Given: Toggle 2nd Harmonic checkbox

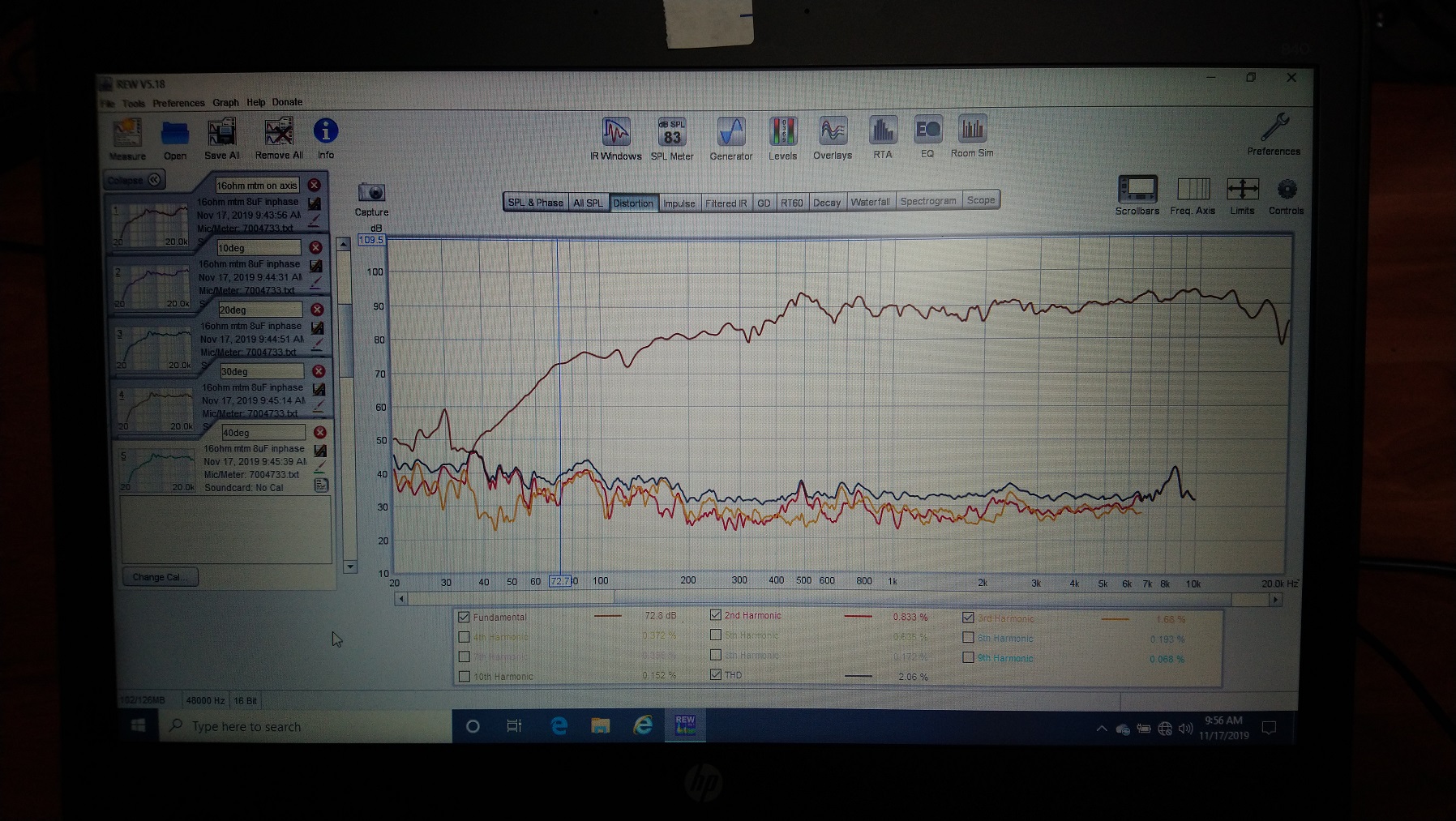Looking at the screenshot, I should pyautogui.click(x=716, y=615).
